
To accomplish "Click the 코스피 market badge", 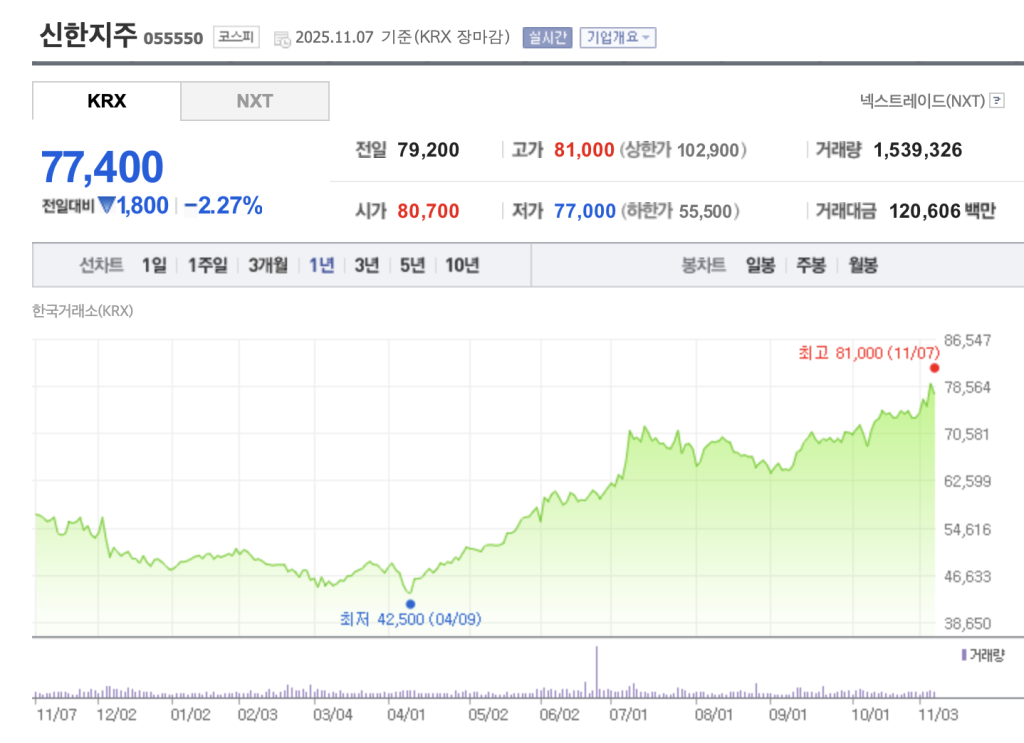I will pyautogui.click(x=236, y=38).
